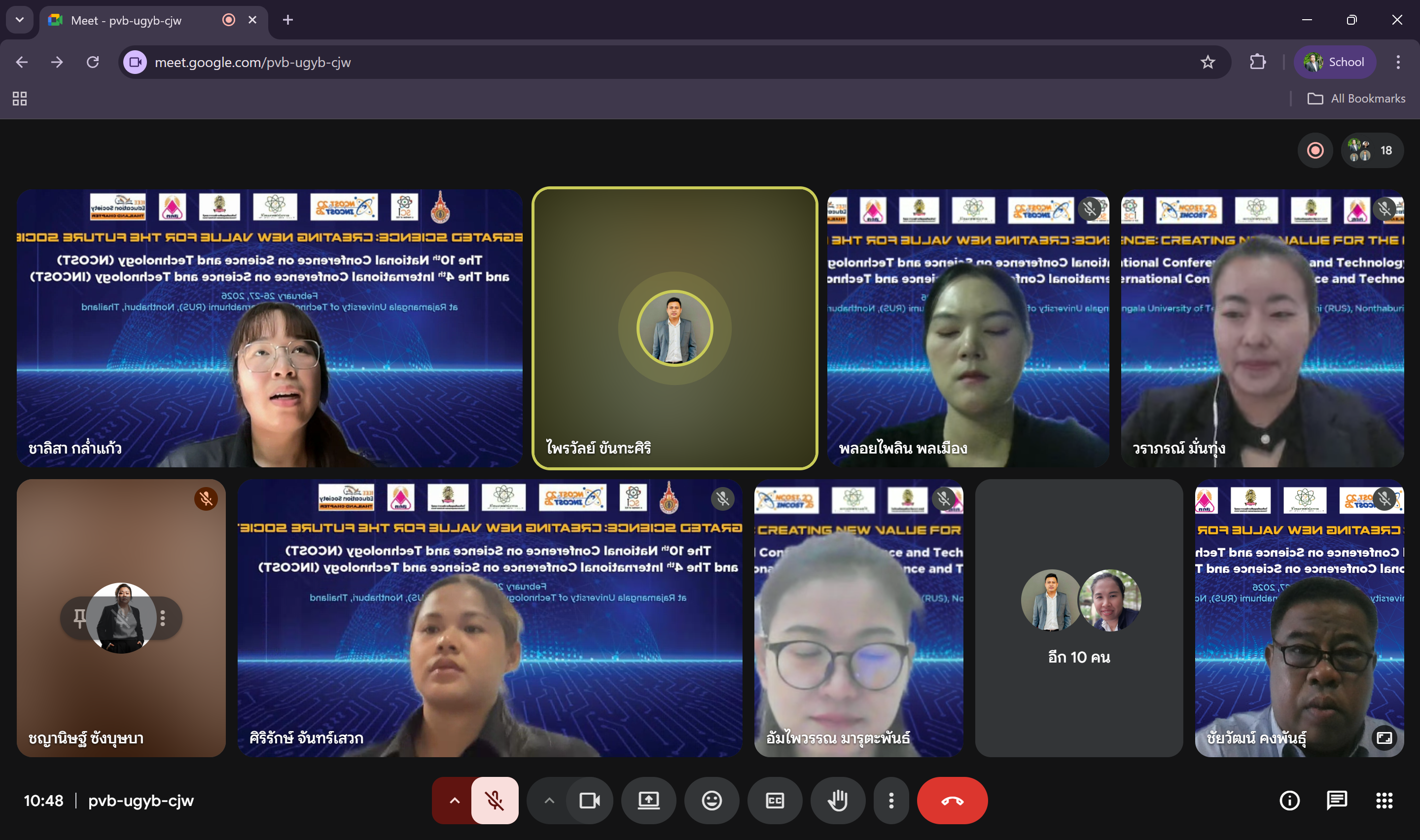
Task: Expand audio settings arrow beside microphone
Action: [454, 801]
